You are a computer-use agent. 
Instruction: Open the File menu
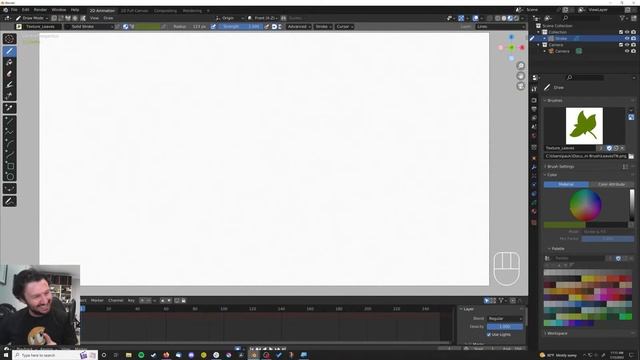coord(14,10)
